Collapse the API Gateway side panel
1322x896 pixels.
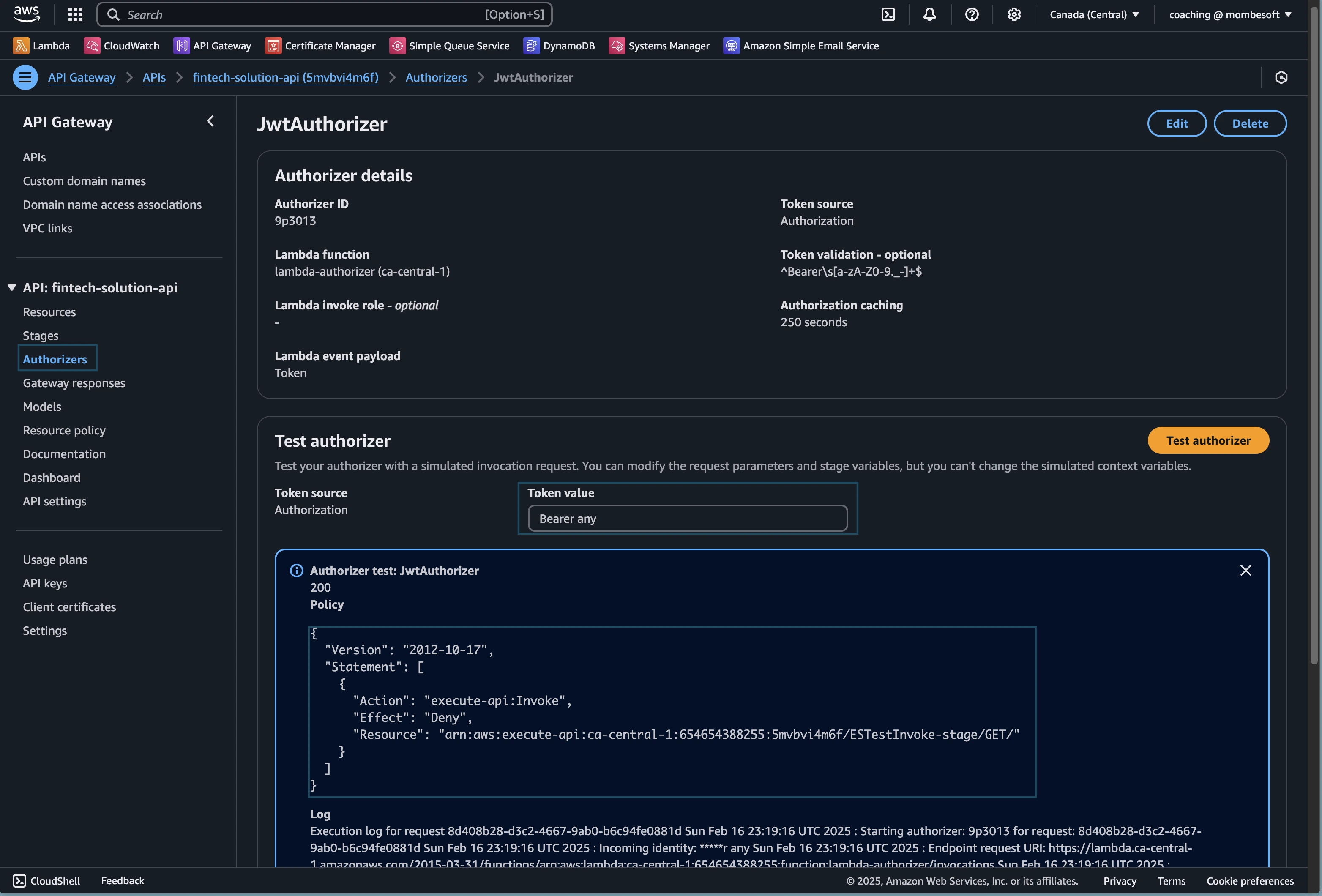coord(210,121)
